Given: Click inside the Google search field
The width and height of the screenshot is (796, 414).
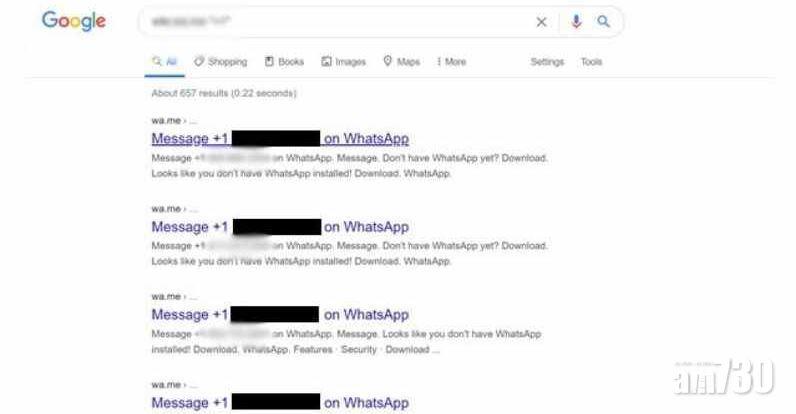Looking at the screenshot, I should [x=335, y=21].
